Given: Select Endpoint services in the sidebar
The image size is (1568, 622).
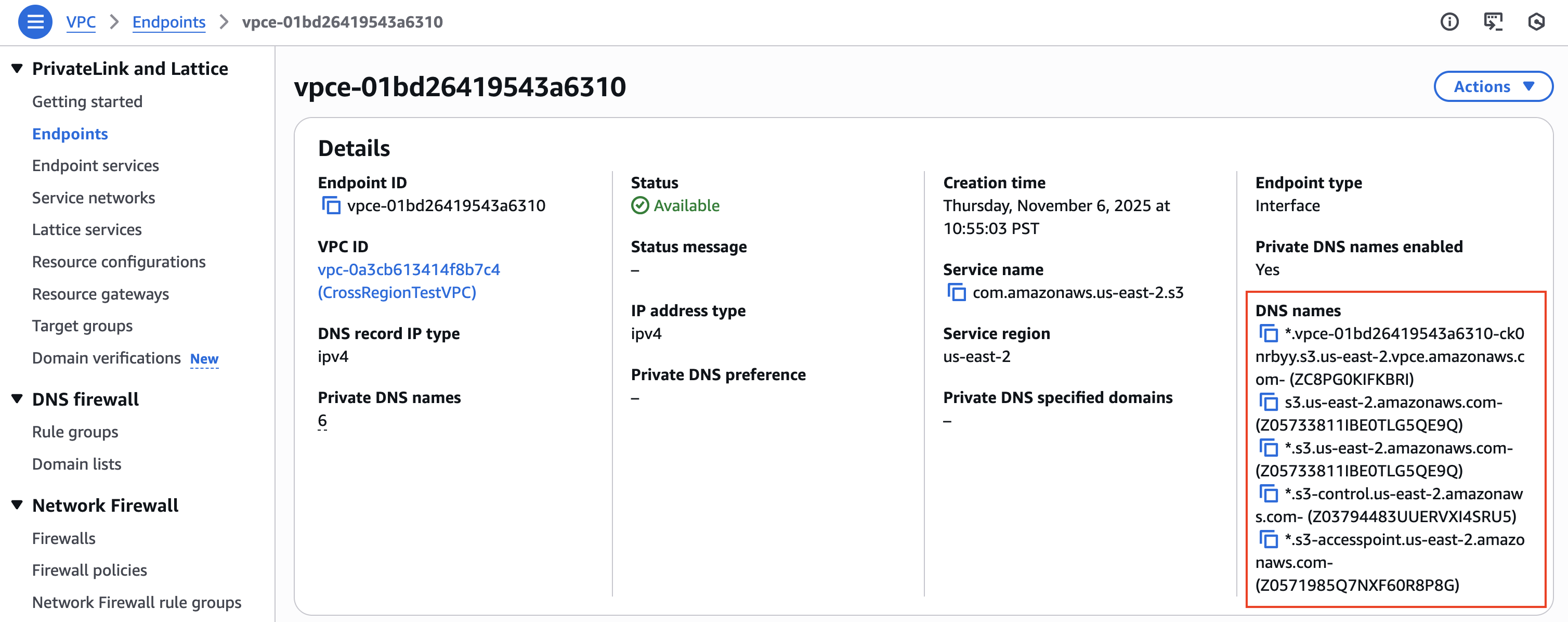Looking at the screenshot, I should [95, 165].
